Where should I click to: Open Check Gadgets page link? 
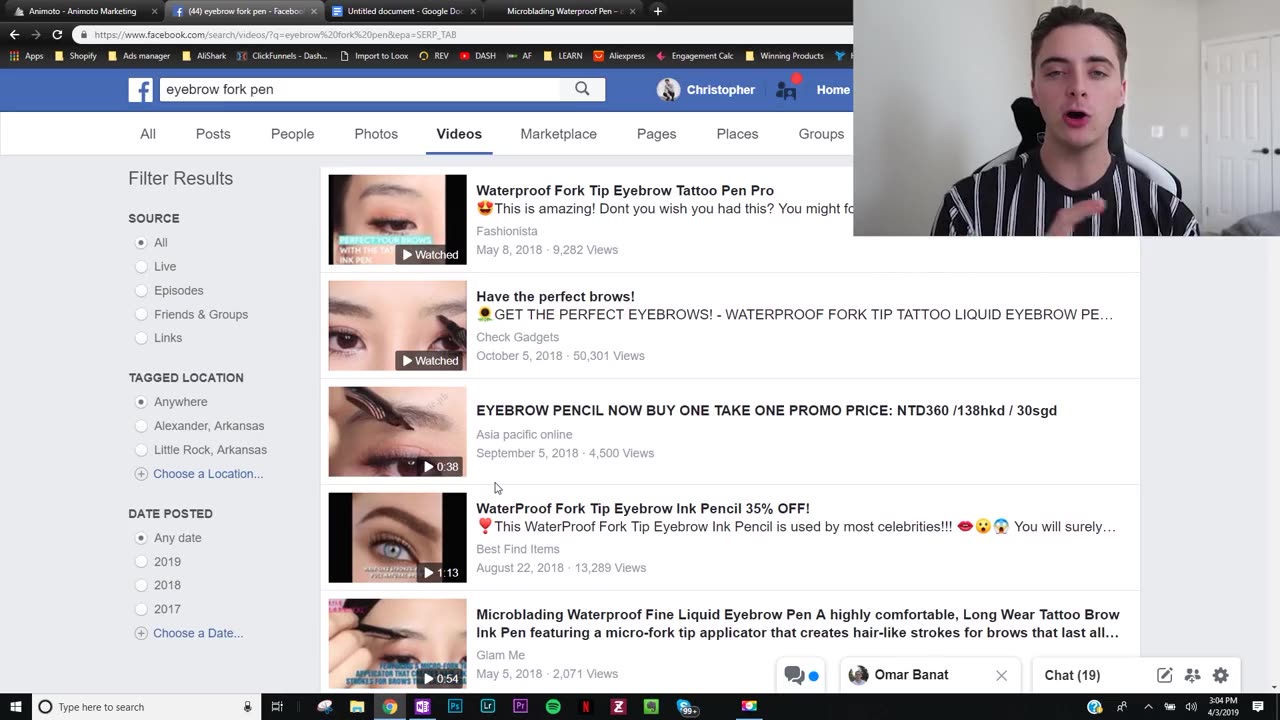click(517, 337)
